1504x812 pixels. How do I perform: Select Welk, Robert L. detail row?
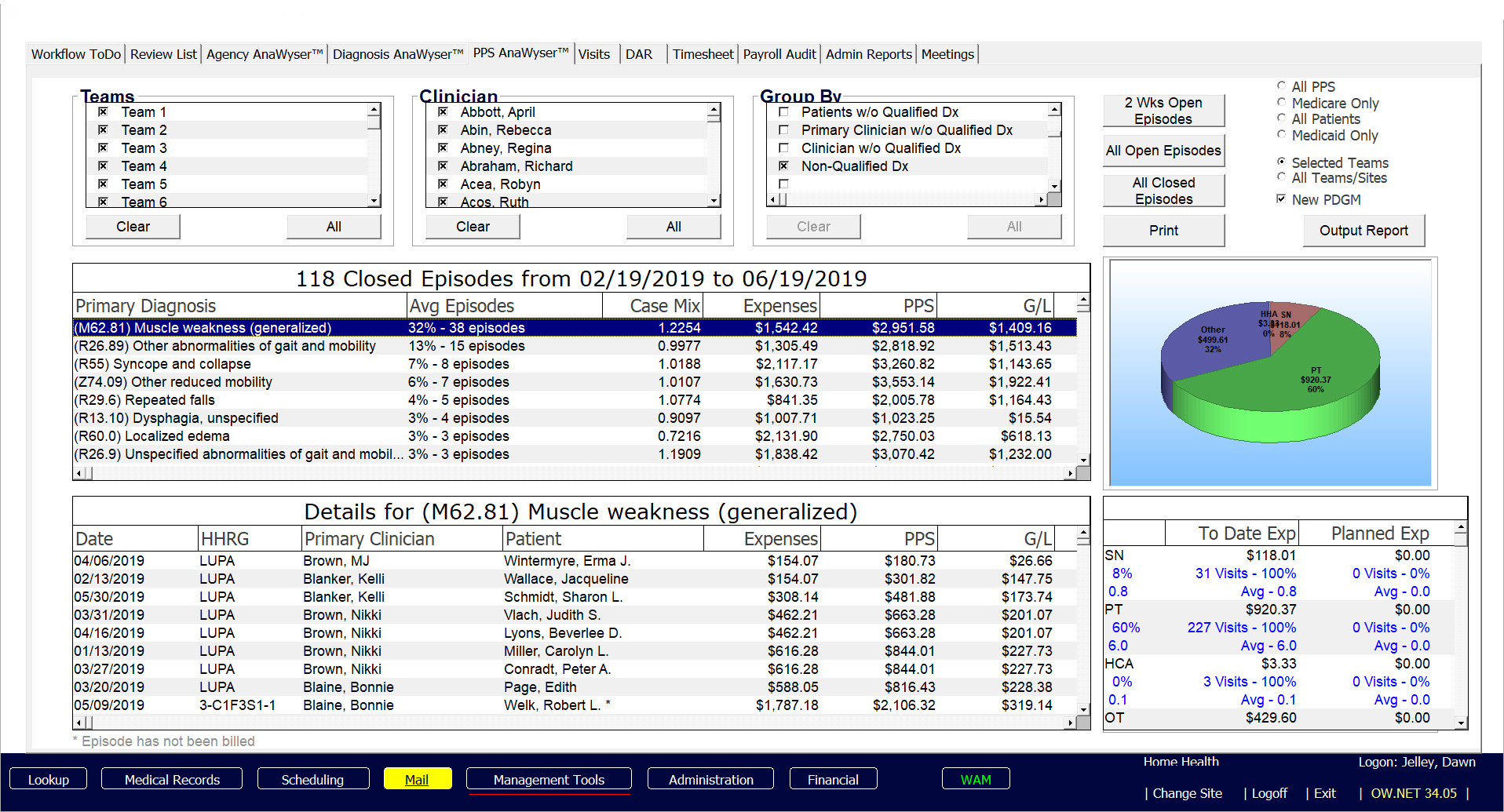pos(575,705)
